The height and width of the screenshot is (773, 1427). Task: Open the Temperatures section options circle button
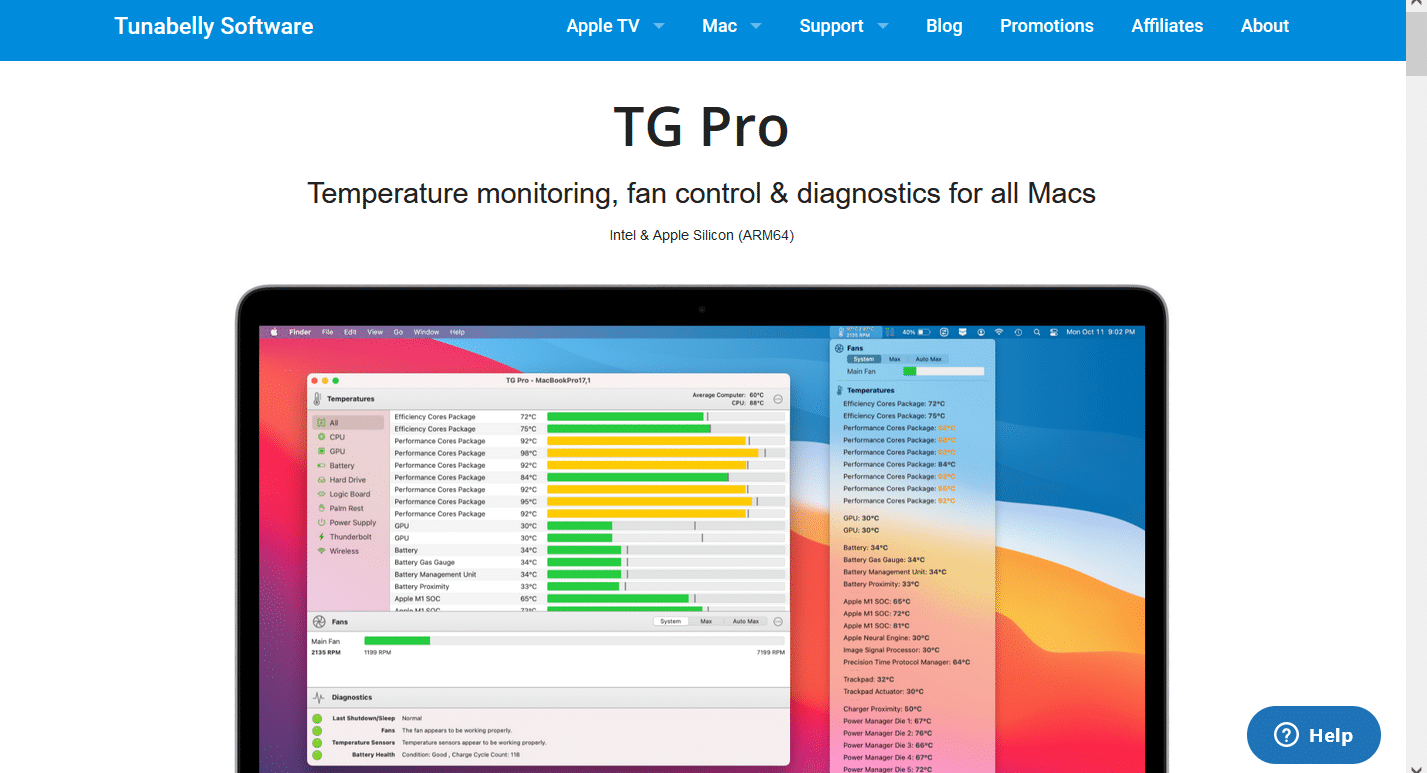point(778,399)
